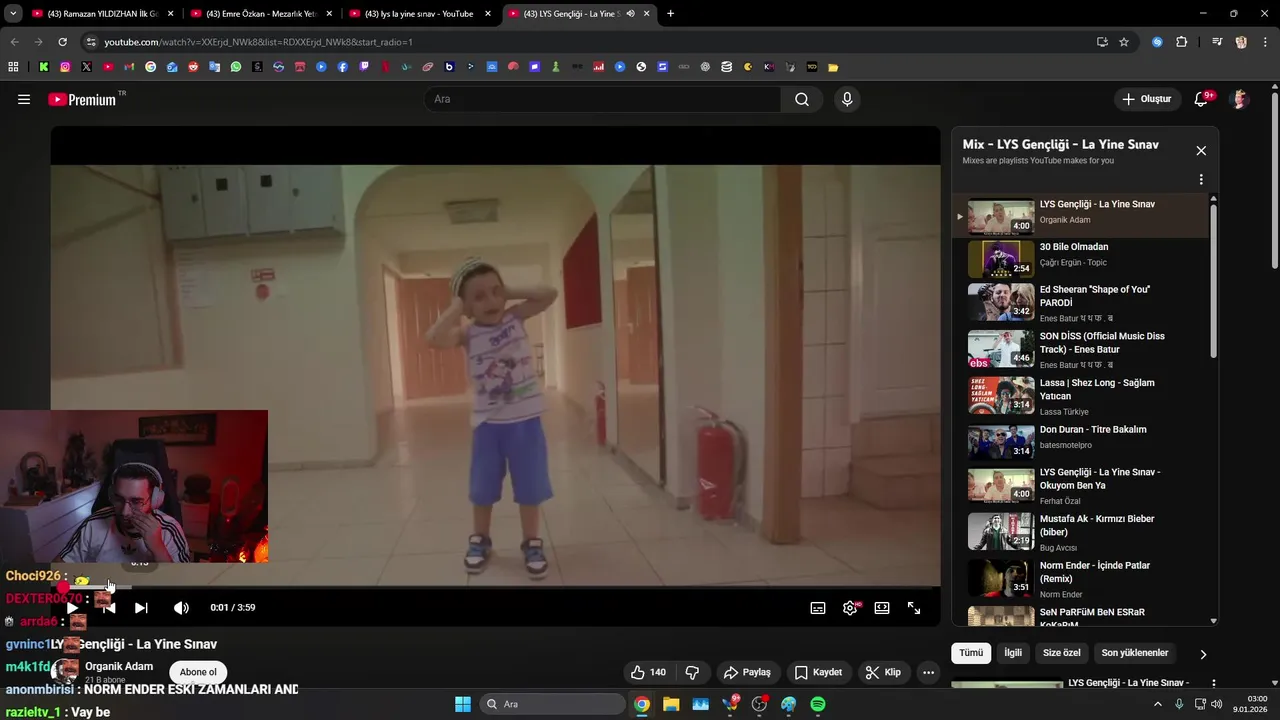Click the video progress bar
The height and width of the screenshot is (720, 1280).
coord(496,586)
